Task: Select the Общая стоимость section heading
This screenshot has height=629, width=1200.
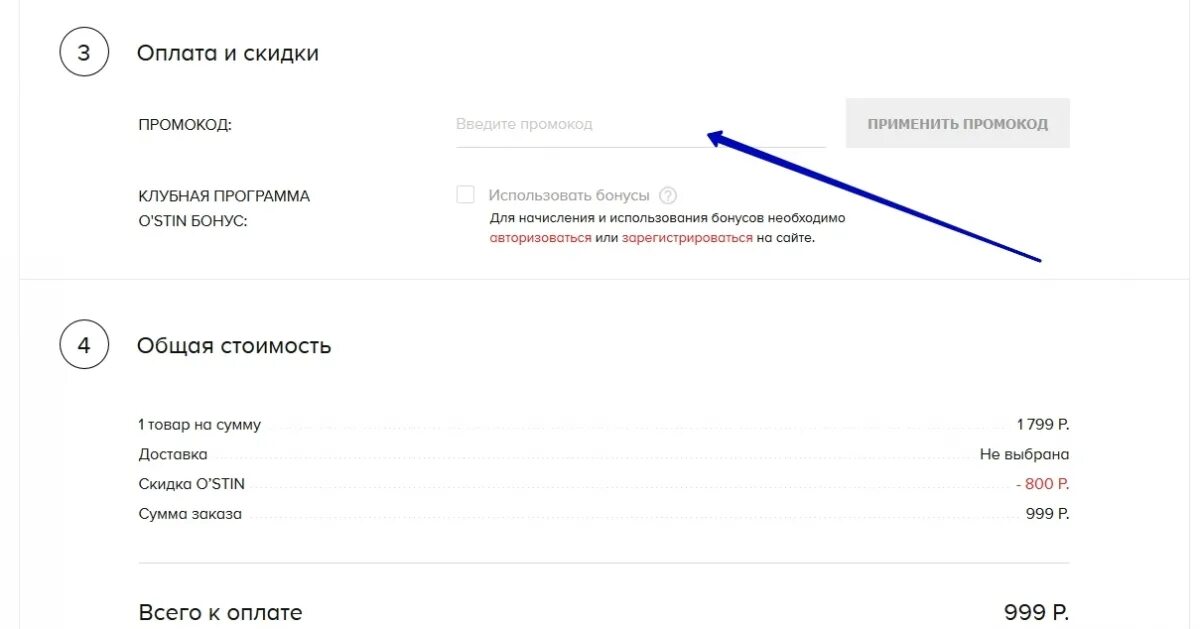Action: (x=234, y=346)
